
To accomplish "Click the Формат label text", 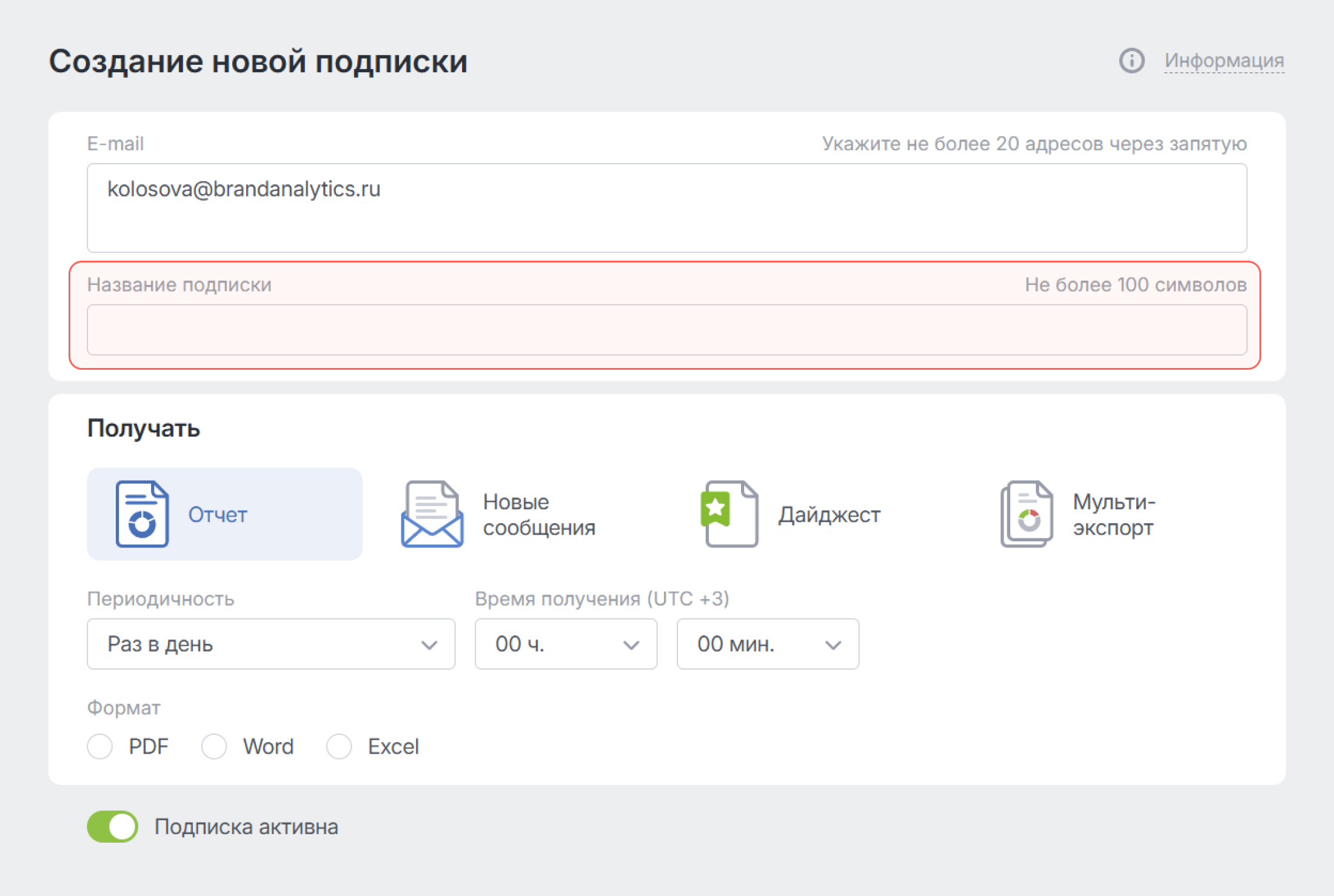I will tap(124, 708).
